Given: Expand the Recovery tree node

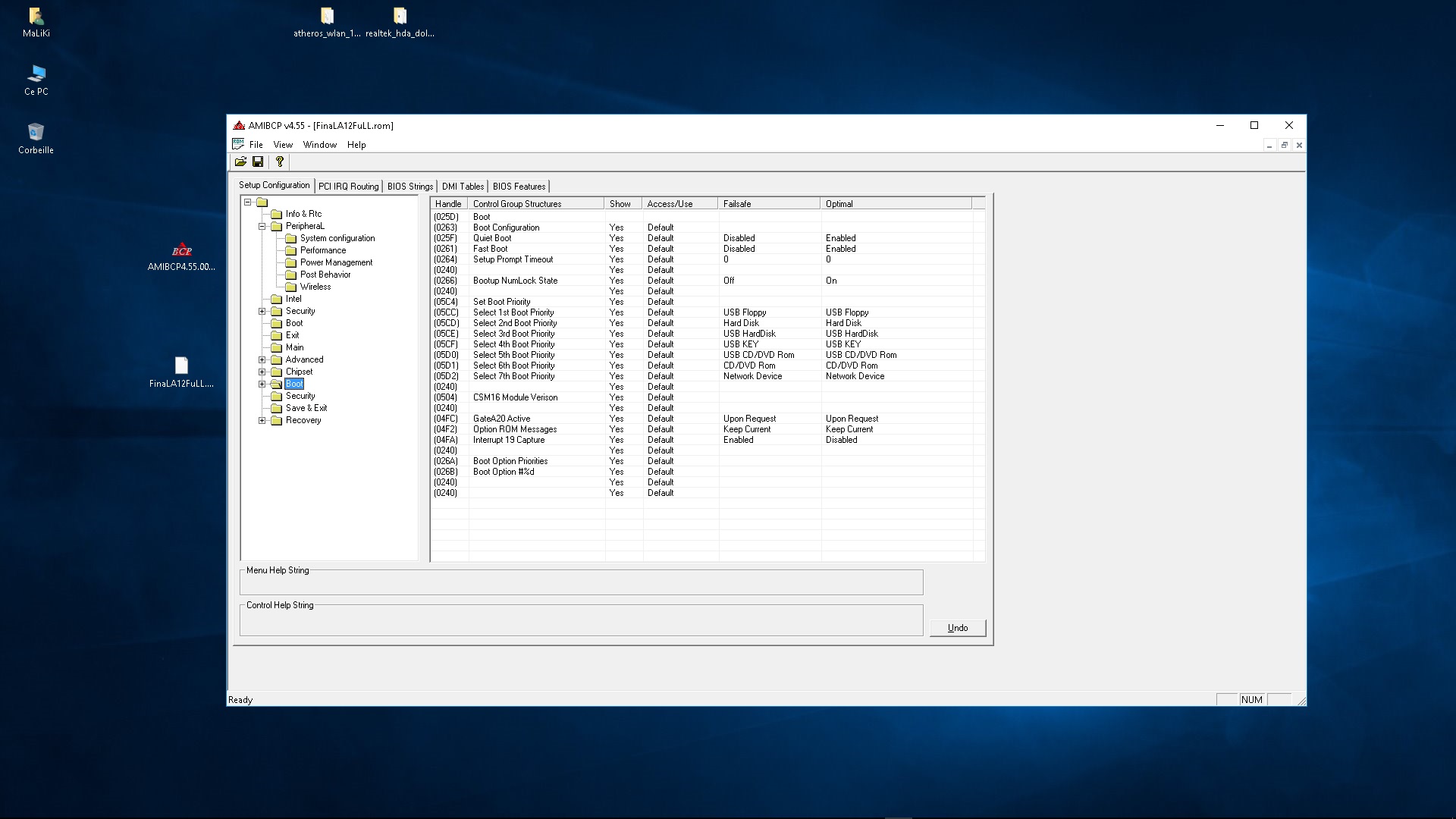Looking at the screenshot, I should click(x=262, y=421).
